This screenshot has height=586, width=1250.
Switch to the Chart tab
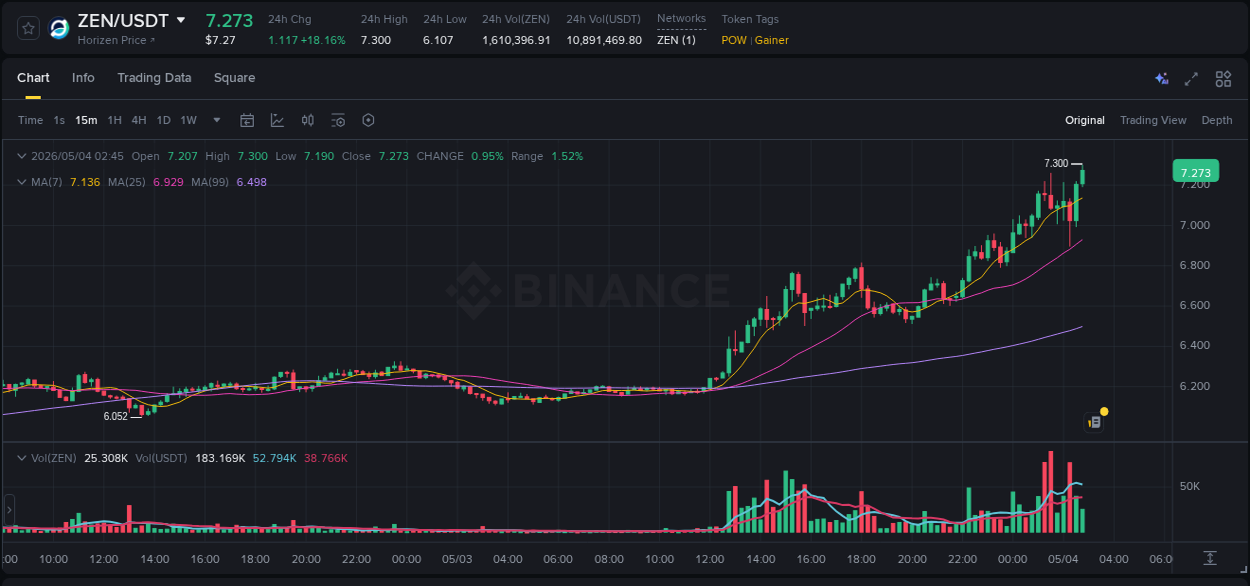pos(33,78)
